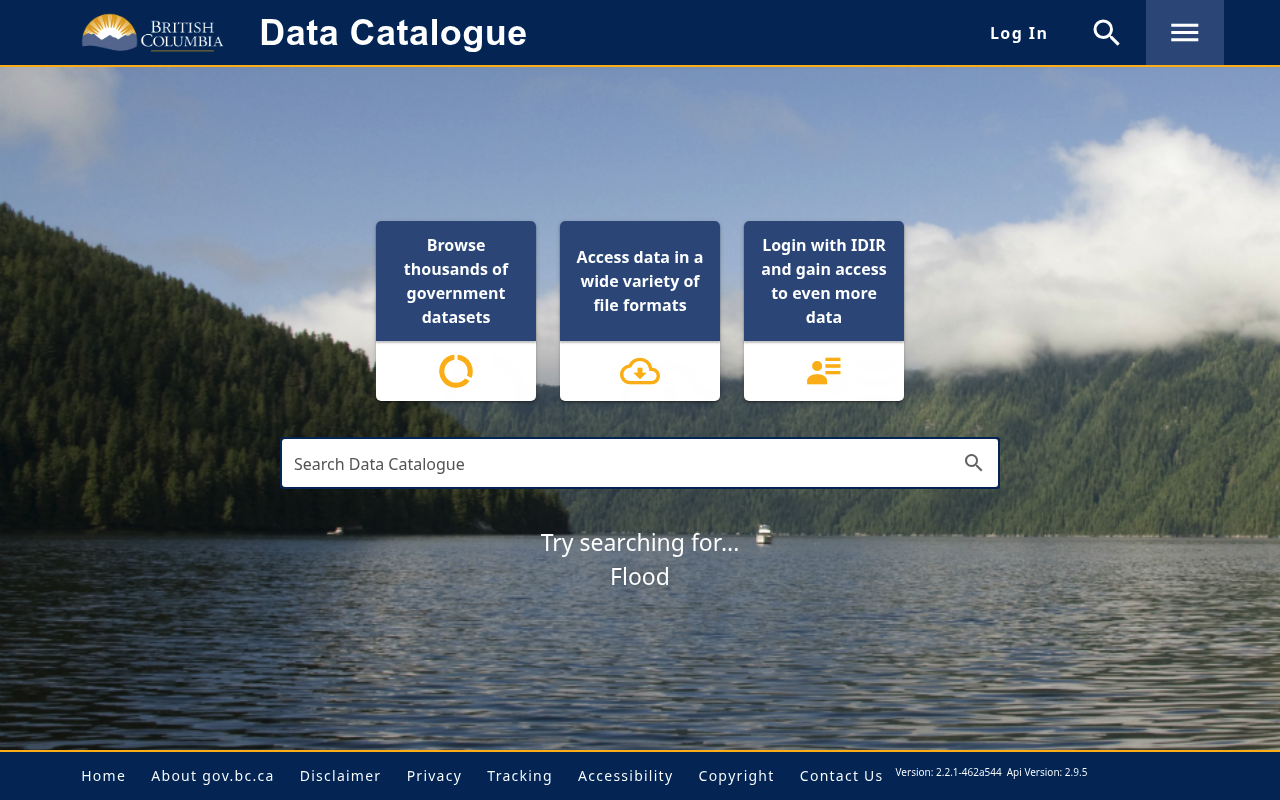
Task: Open the Contact Us footer link
Action: tap(842, 776)
